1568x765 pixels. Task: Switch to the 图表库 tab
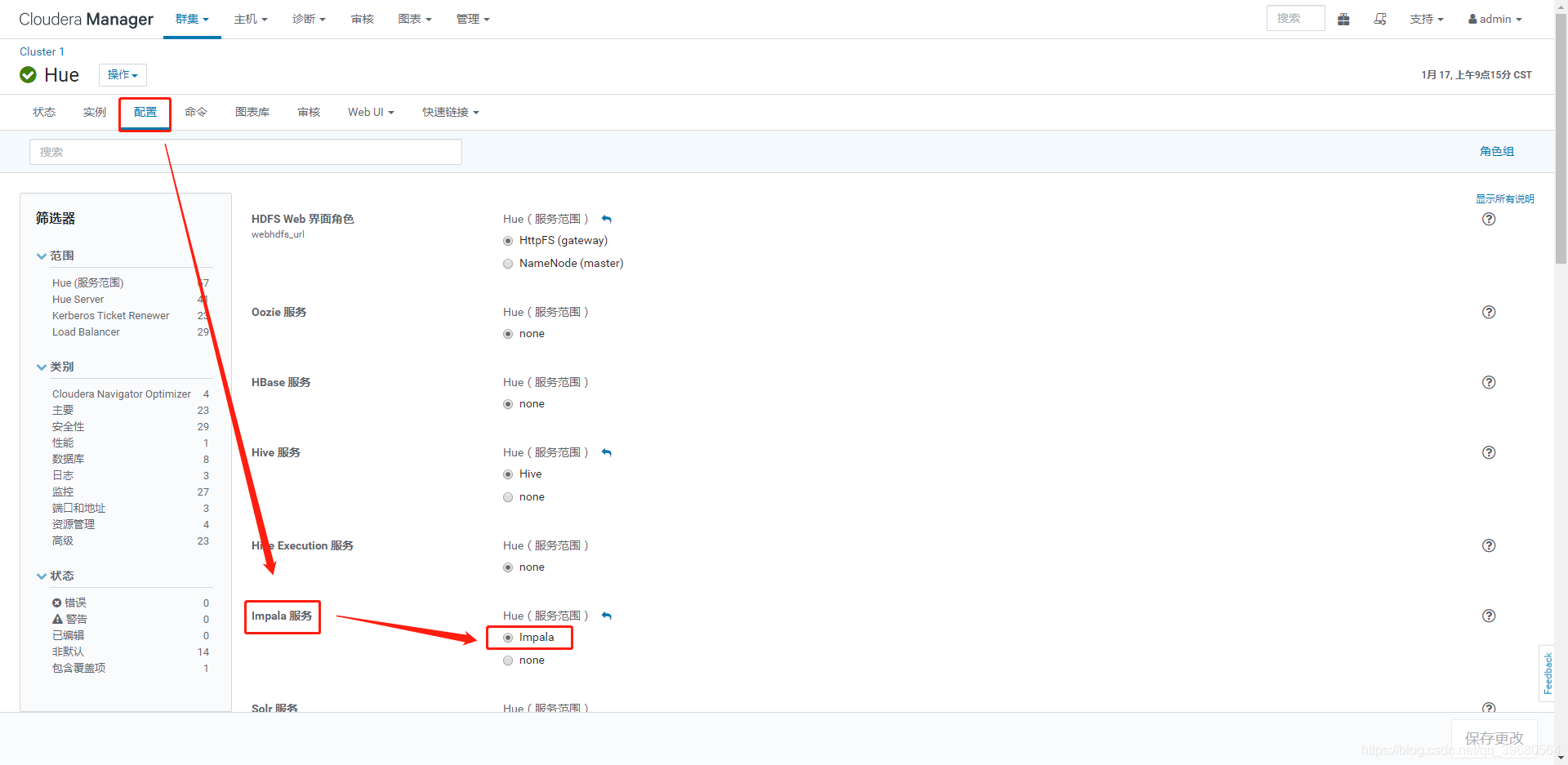[x=252, y=112]
